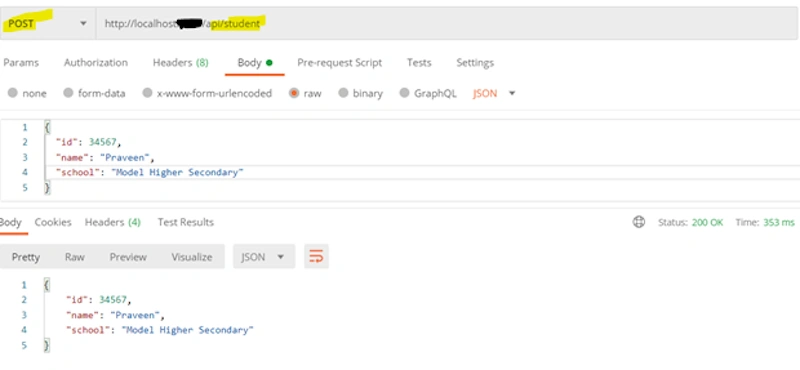Select GraphQL body type
This screenshot has width=800, height=370.
point(428,93)
